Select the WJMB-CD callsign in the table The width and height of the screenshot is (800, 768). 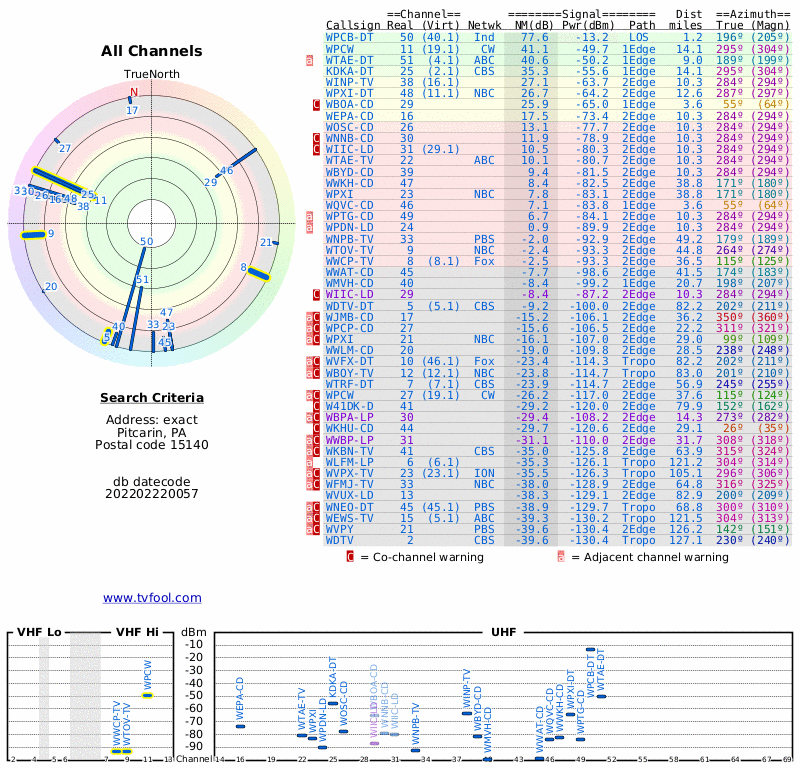click(349, 317)
